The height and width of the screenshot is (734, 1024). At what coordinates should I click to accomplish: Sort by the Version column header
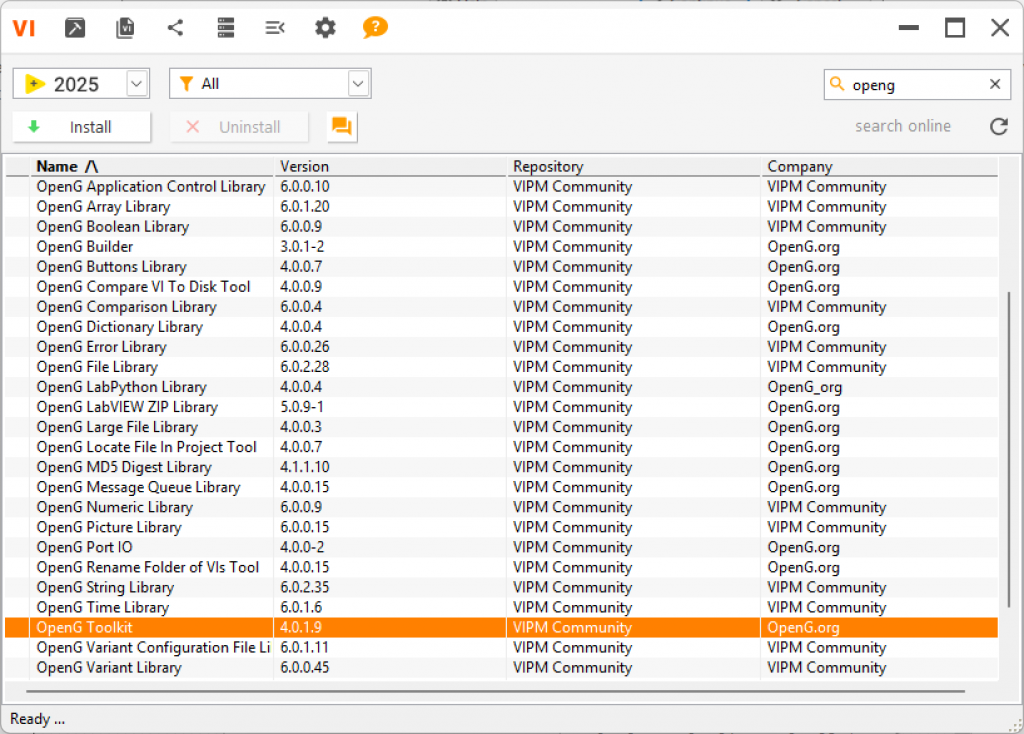pos(390,167)
